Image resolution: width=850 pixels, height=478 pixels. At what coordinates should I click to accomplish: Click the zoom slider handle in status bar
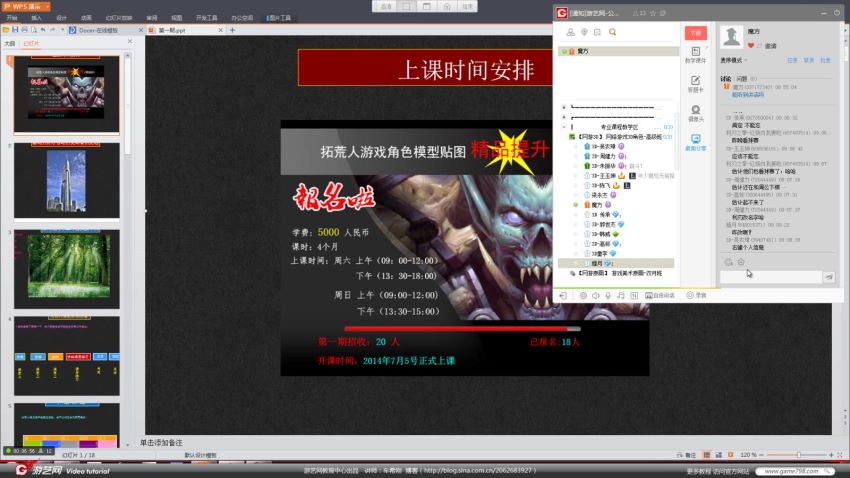(x=798, y=455)
